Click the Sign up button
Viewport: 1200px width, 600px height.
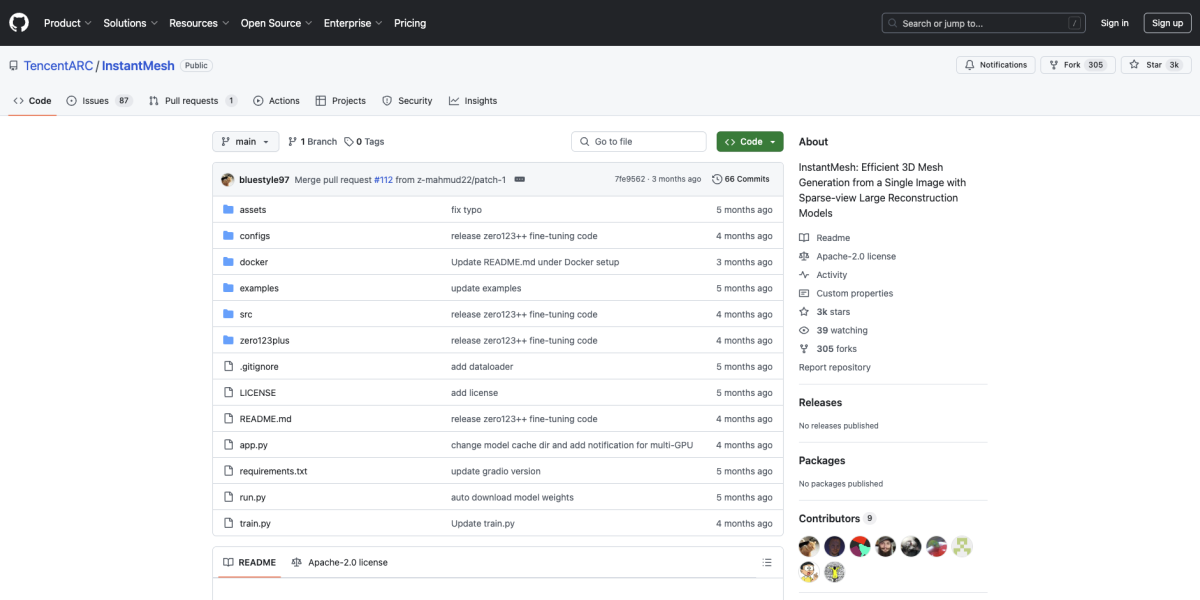coord(1167,23)
